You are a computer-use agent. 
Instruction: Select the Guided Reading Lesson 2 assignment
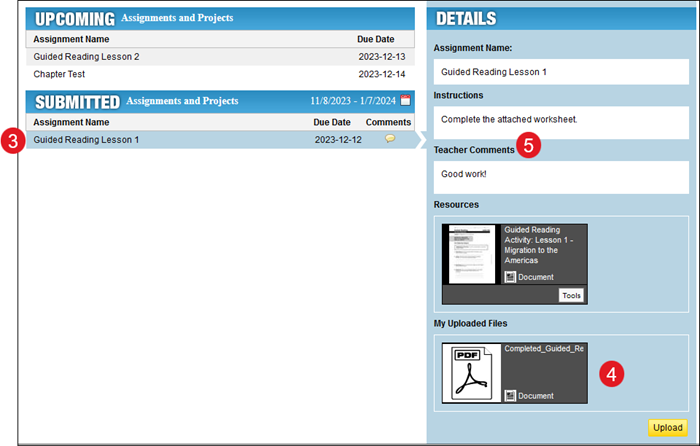(x=86, y=57)
